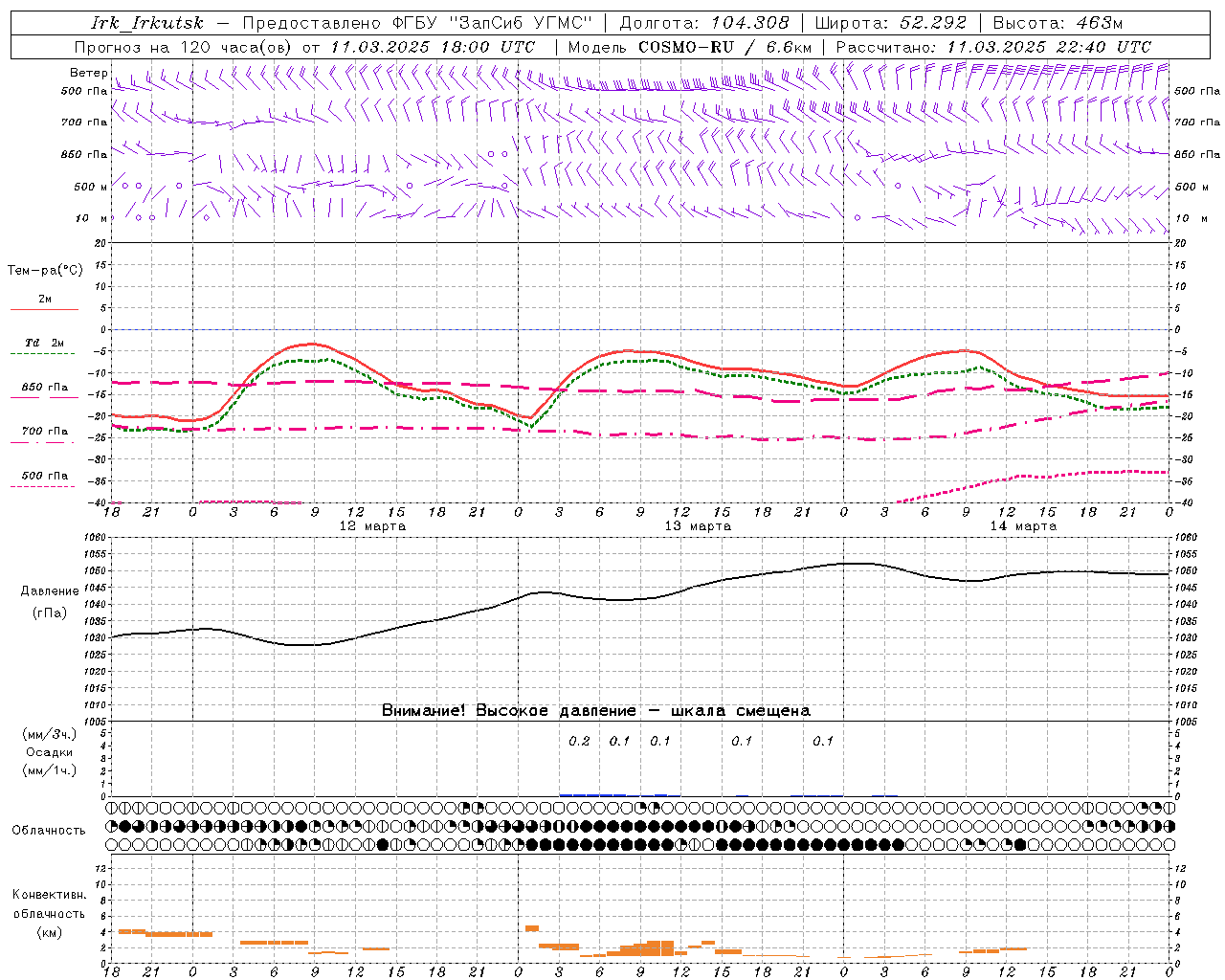Click the Прогноз на 120 часа(ов) text

[184, 47]
